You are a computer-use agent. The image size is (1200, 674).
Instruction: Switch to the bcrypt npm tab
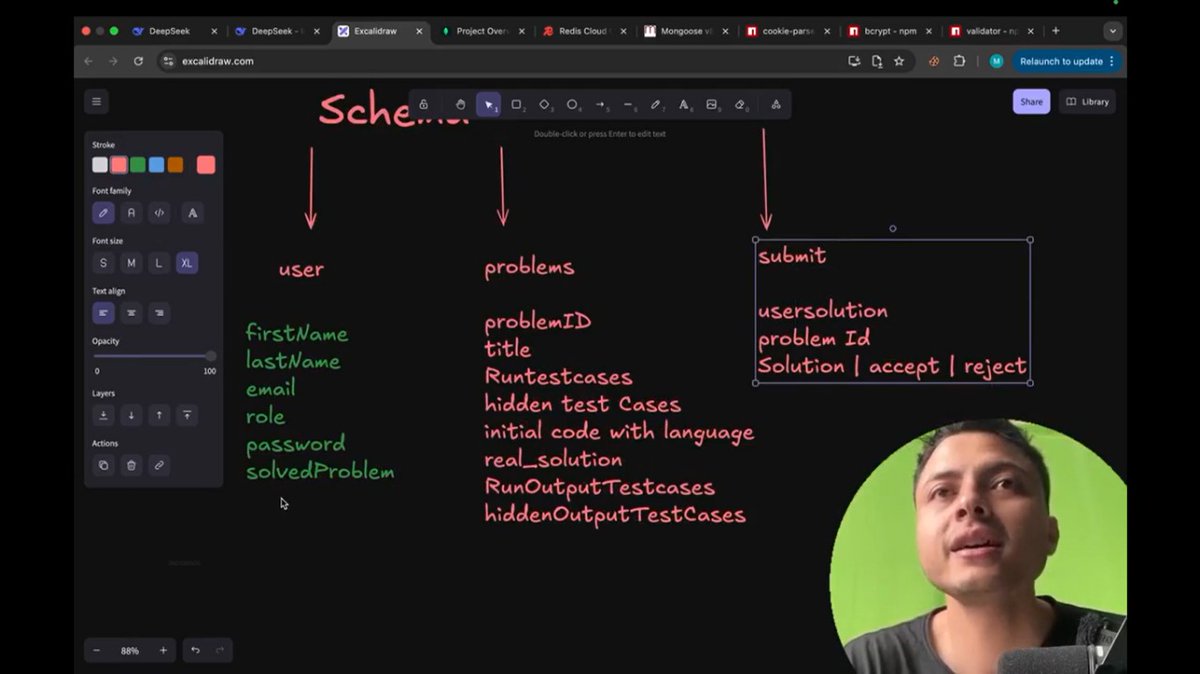pos(888,31)
